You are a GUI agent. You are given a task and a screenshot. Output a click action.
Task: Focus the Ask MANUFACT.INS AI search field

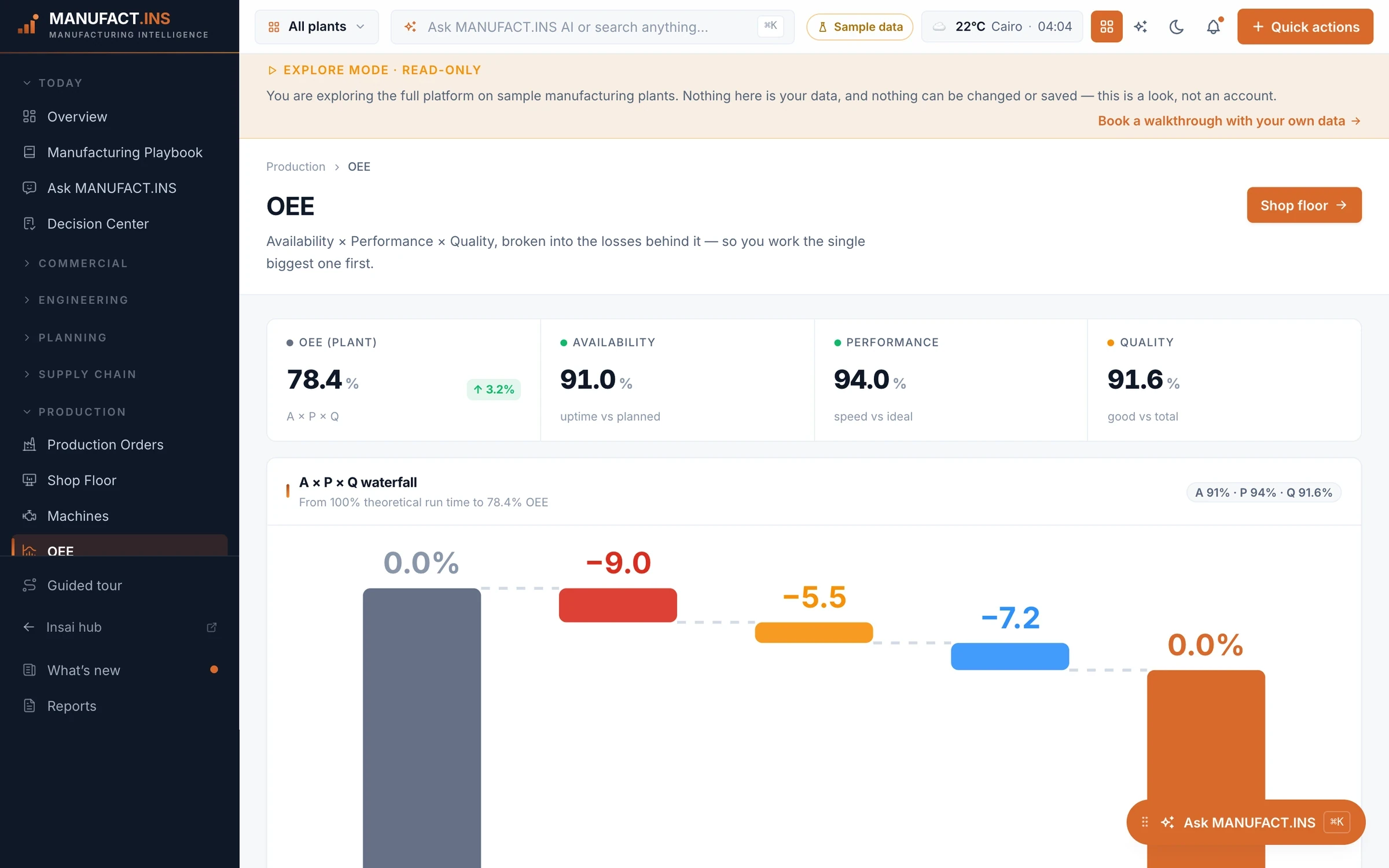click(x=592, y=27)
